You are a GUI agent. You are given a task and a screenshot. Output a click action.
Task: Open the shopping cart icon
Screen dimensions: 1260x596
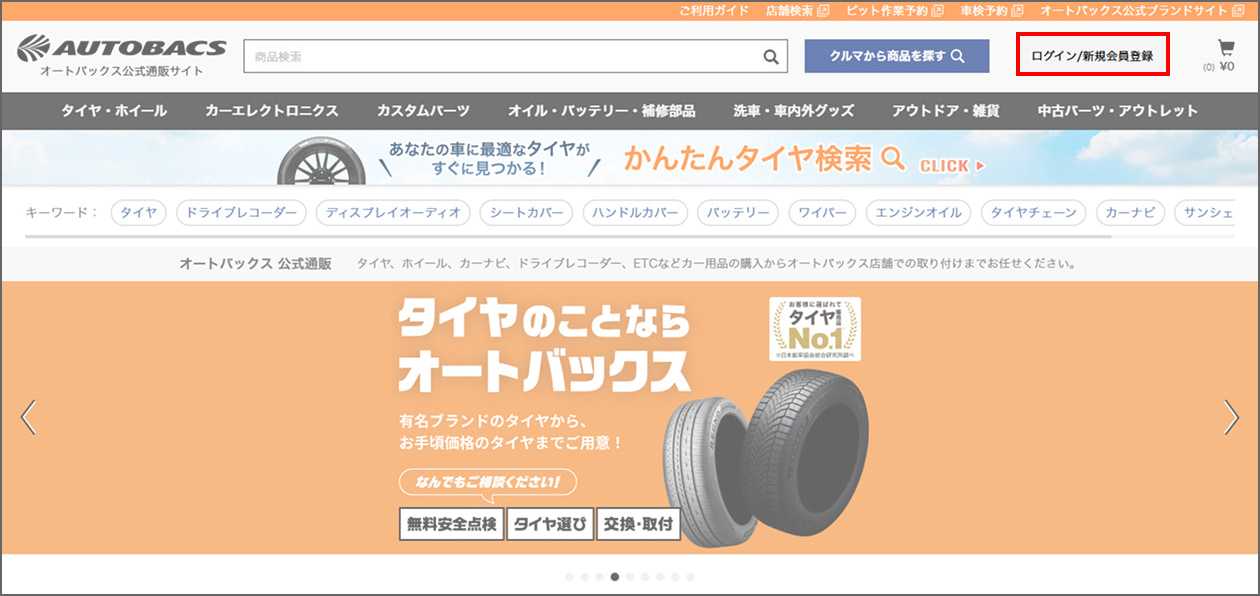pos(1226,48)
